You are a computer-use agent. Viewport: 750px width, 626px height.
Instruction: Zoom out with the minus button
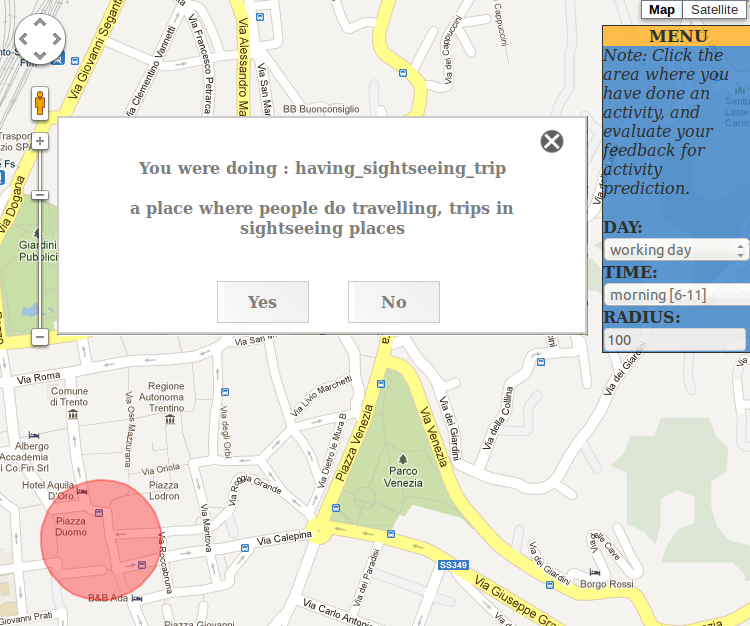(40, 337)
